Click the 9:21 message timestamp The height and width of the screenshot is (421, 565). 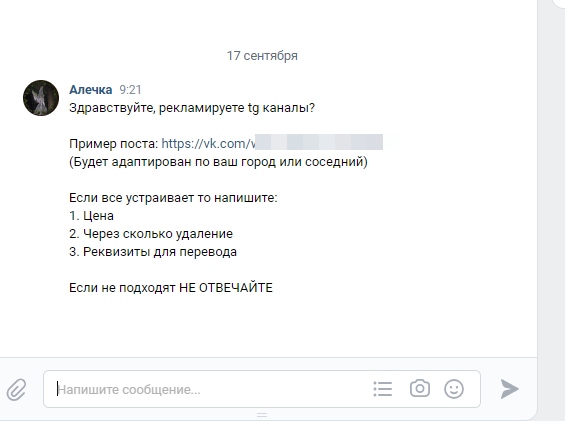(130, 89)
